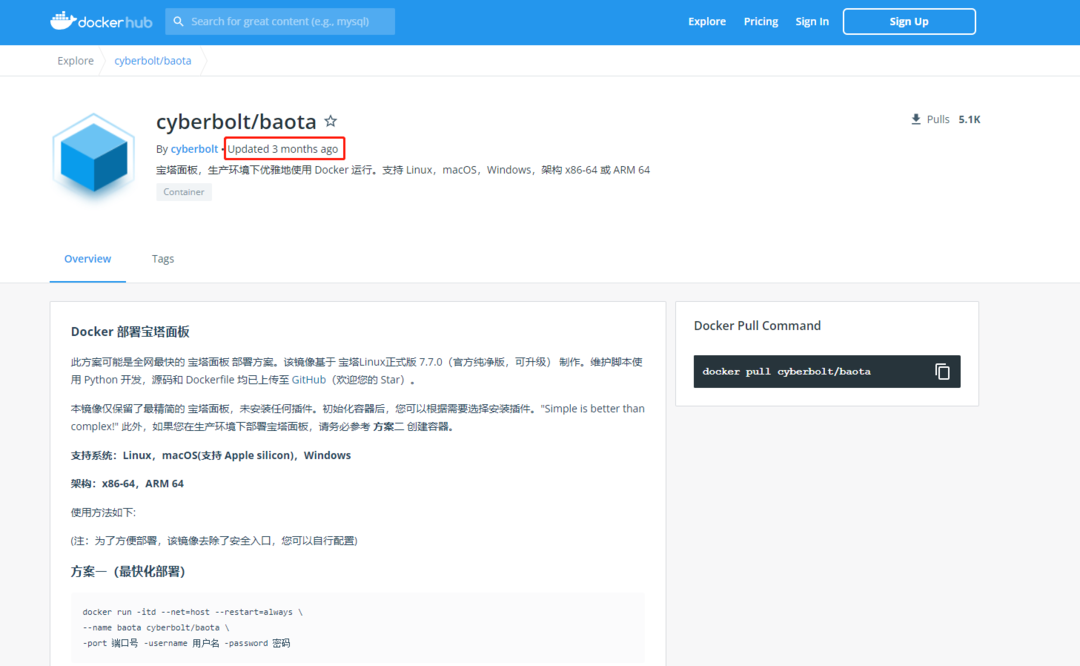Click the '使用方法如下:' line
Screen dimensions: 1080x666
click(103, 512)
